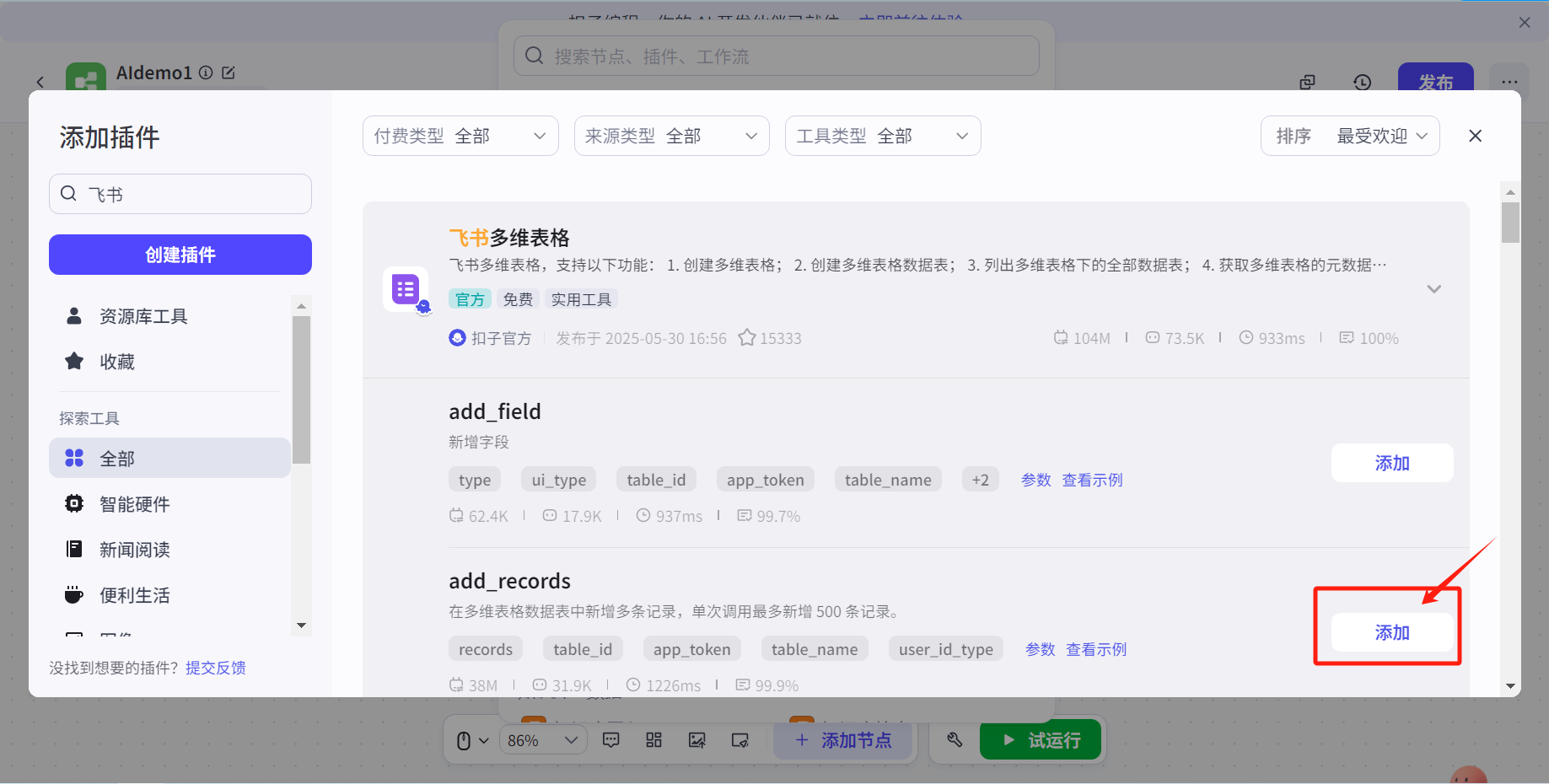Click the sidebar scrollbar down arrow
Viewport: 1549px width, 784px height.
[301, 626]
